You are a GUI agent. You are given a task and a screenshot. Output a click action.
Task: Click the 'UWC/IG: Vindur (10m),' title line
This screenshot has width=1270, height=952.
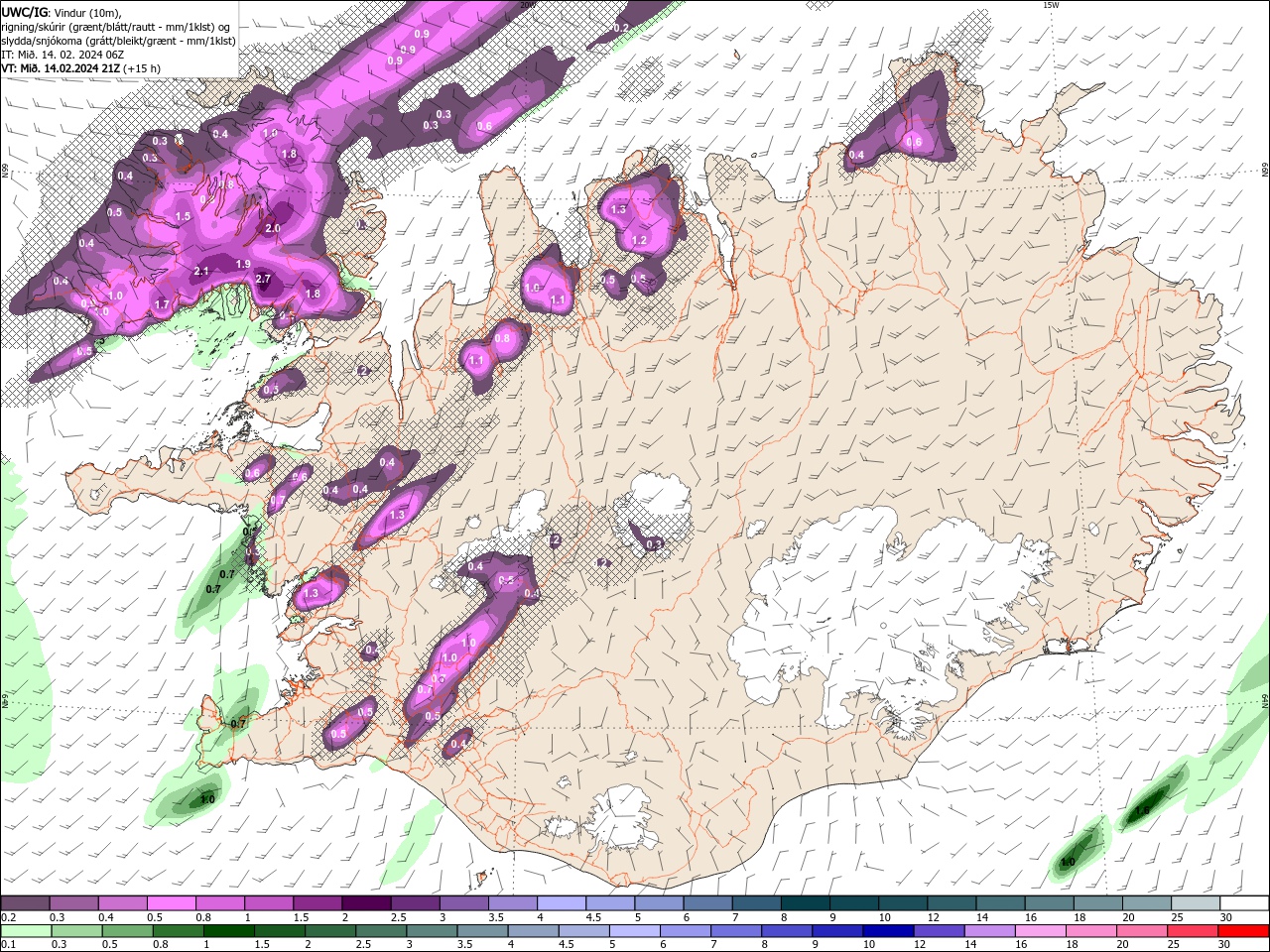coord(61,12)
